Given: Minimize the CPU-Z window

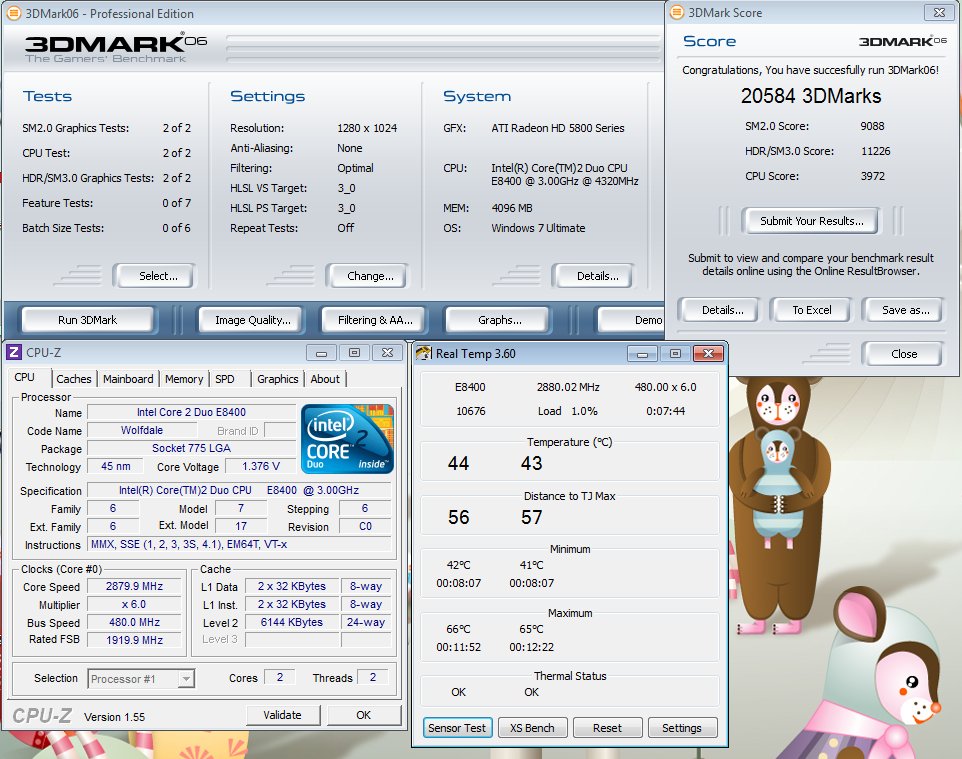Looking at the screenshot, I should (x=321, y=353).
